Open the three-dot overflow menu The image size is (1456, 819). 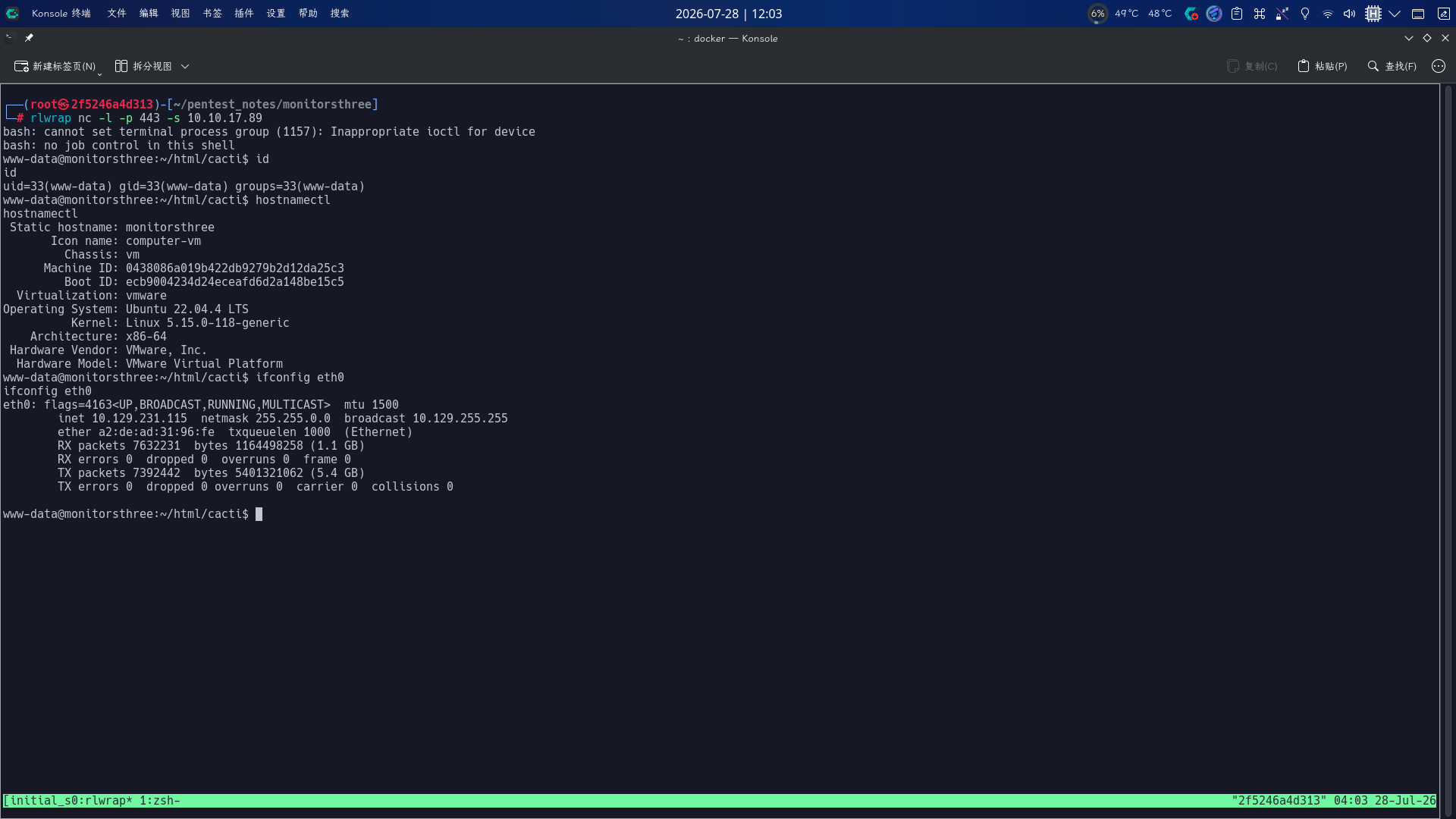(x=1439, y=67)
